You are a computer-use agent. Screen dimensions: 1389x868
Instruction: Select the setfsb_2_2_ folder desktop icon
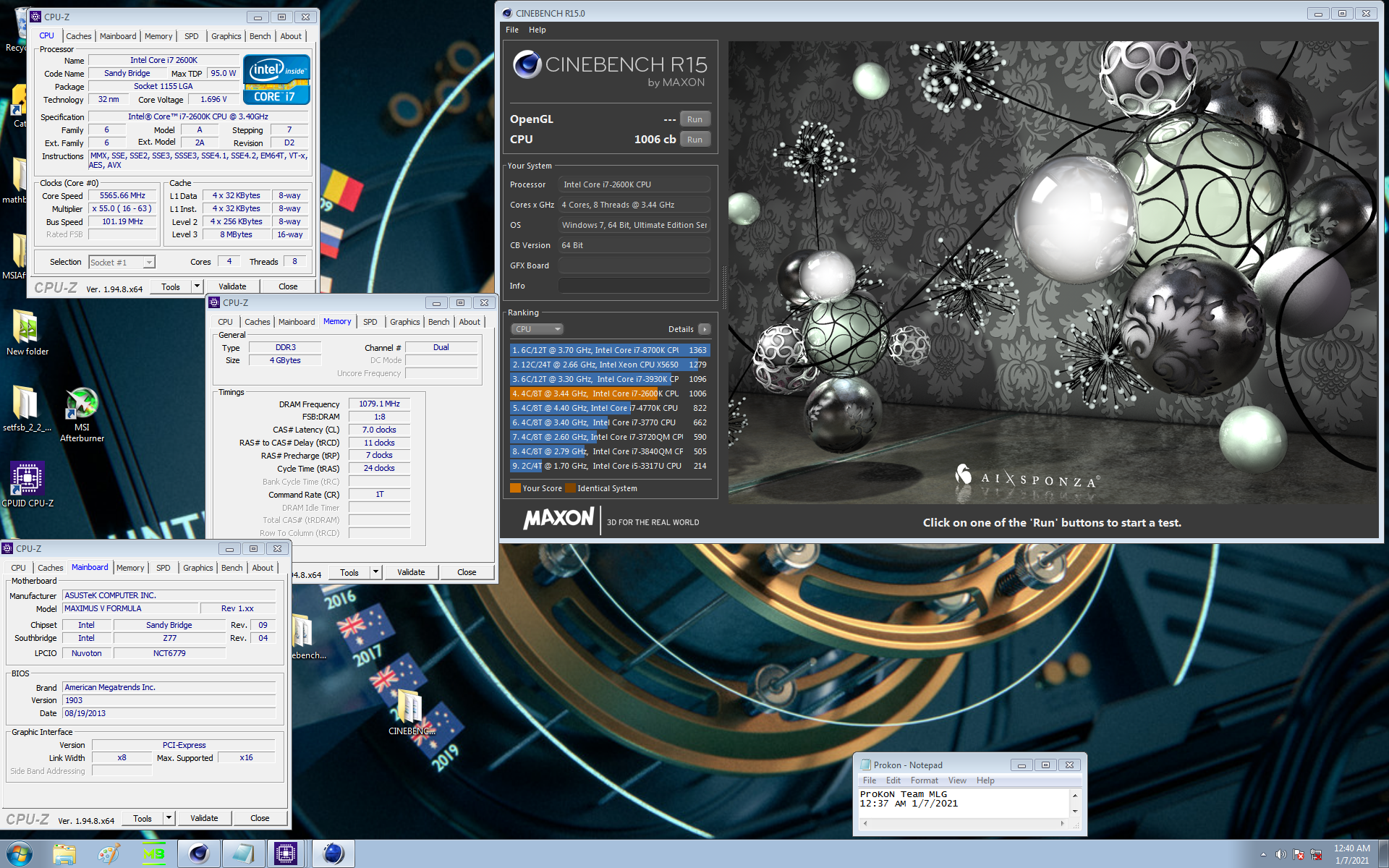[27, 409]
